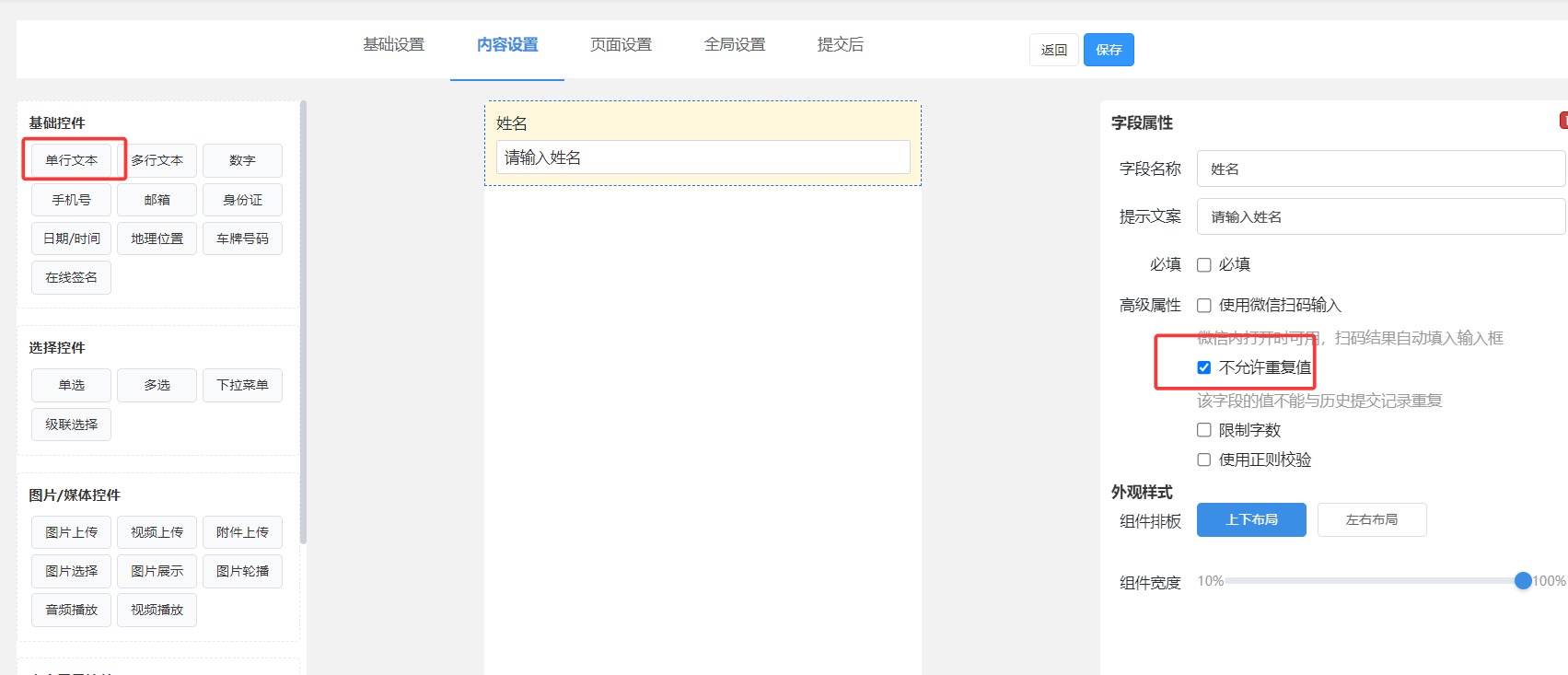This screenshot has width=1568, height=675.
Task: Uncheck 不允许重复值 option
Action: click(x=1203, y=367)
